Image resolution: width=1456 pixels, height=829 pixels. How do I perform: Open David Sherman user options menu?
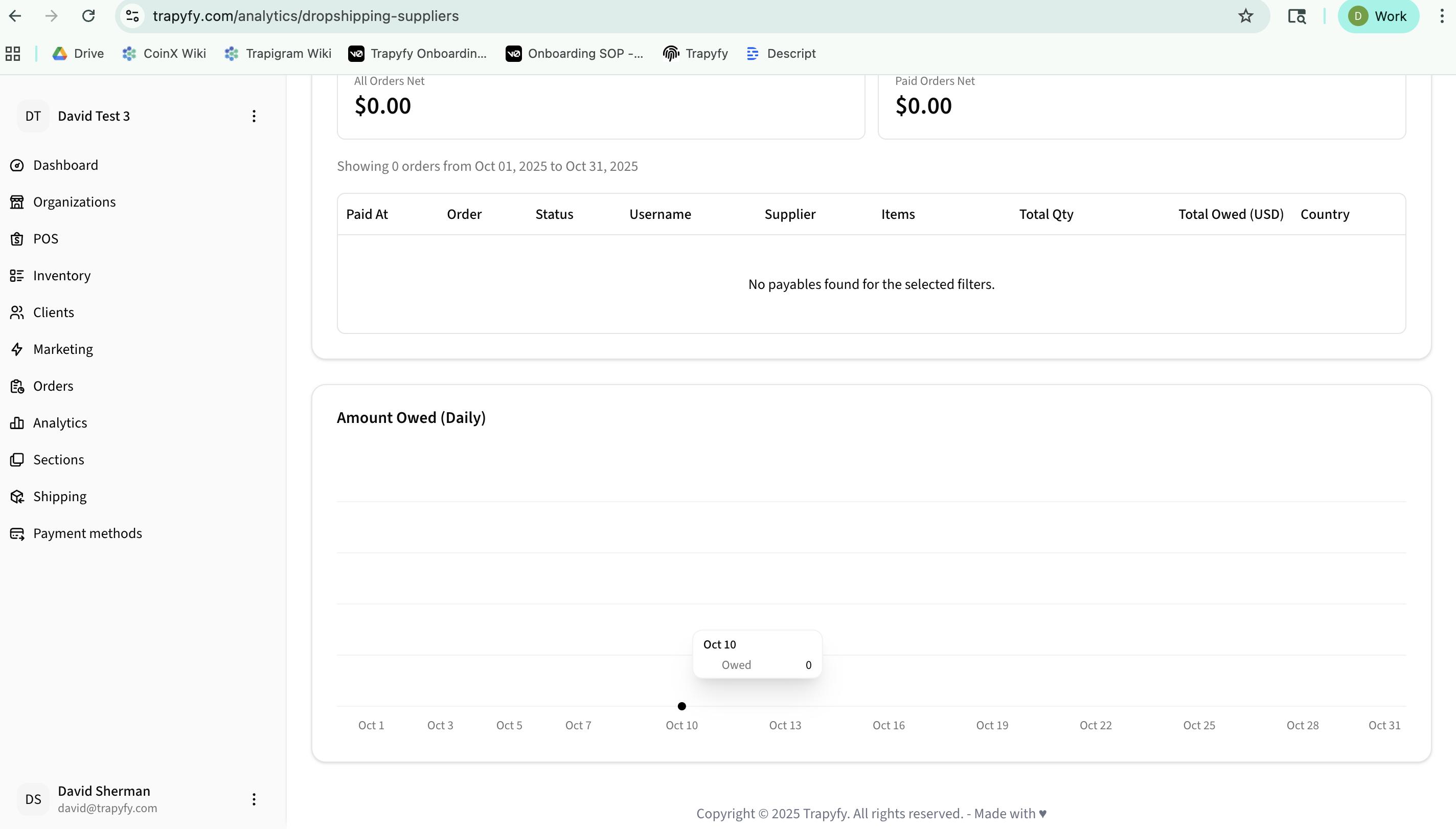[x=254, y=799]
